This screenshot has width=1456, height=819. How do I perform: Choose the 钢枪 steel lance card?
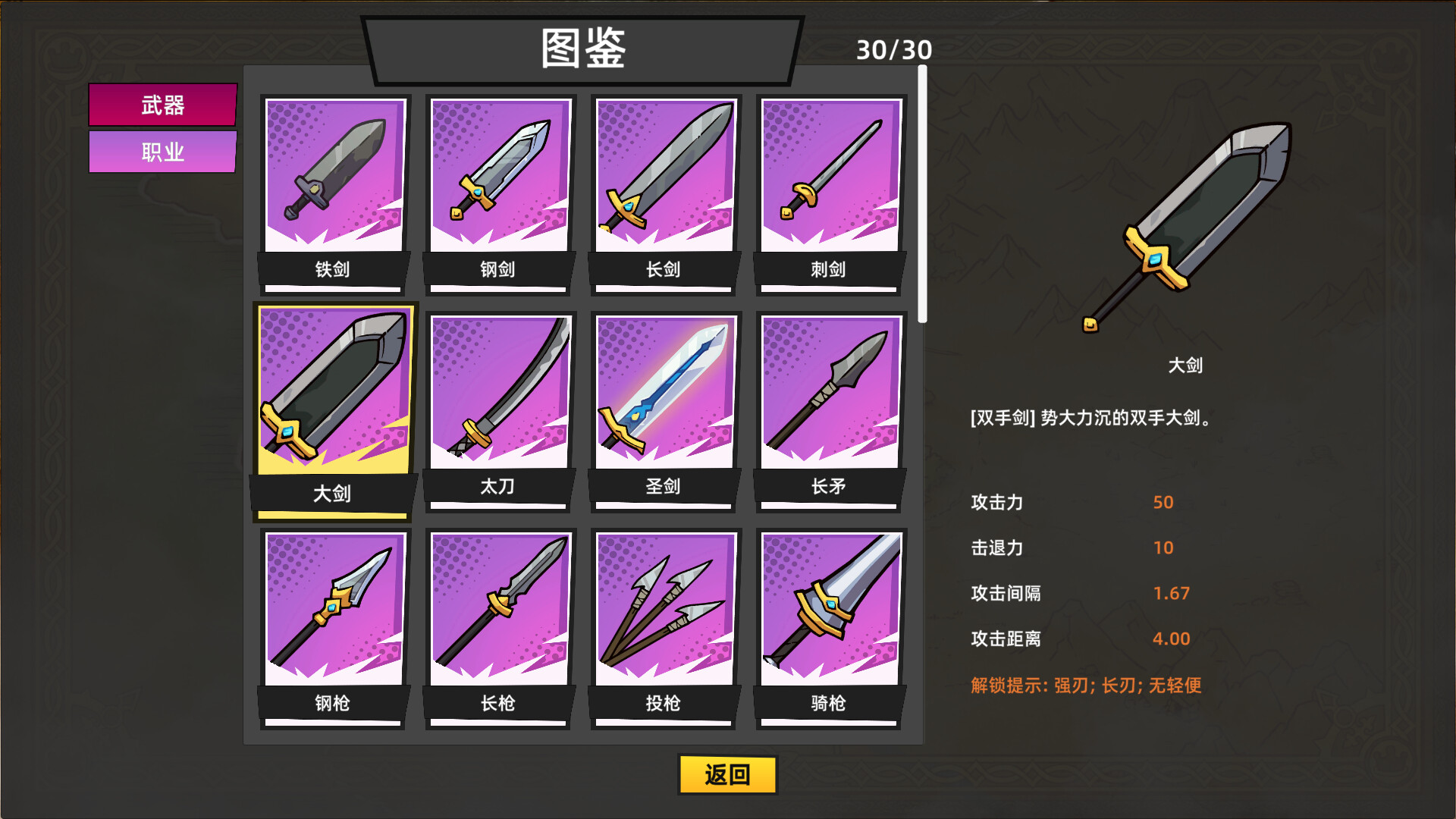pos(334,629)
